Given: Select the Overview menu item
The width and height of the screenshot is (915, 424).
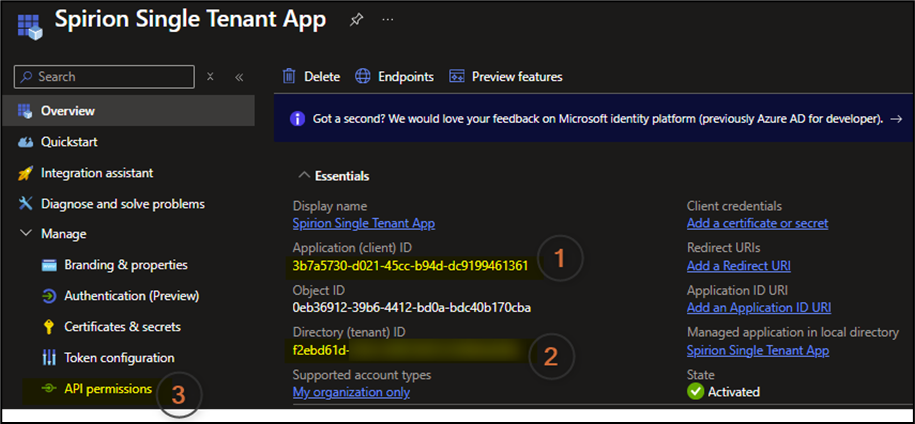Looking at the screenshot, I should pos(68,111).
